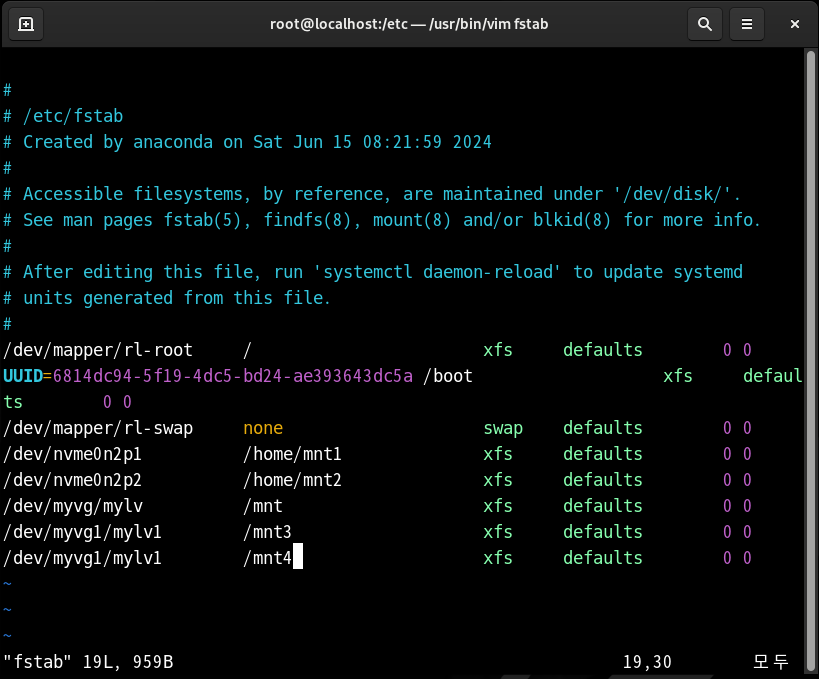Click the wrapped 'ts 0 0' continuation line
This screenshot has width=819, height=679.
tap(67, 402)
